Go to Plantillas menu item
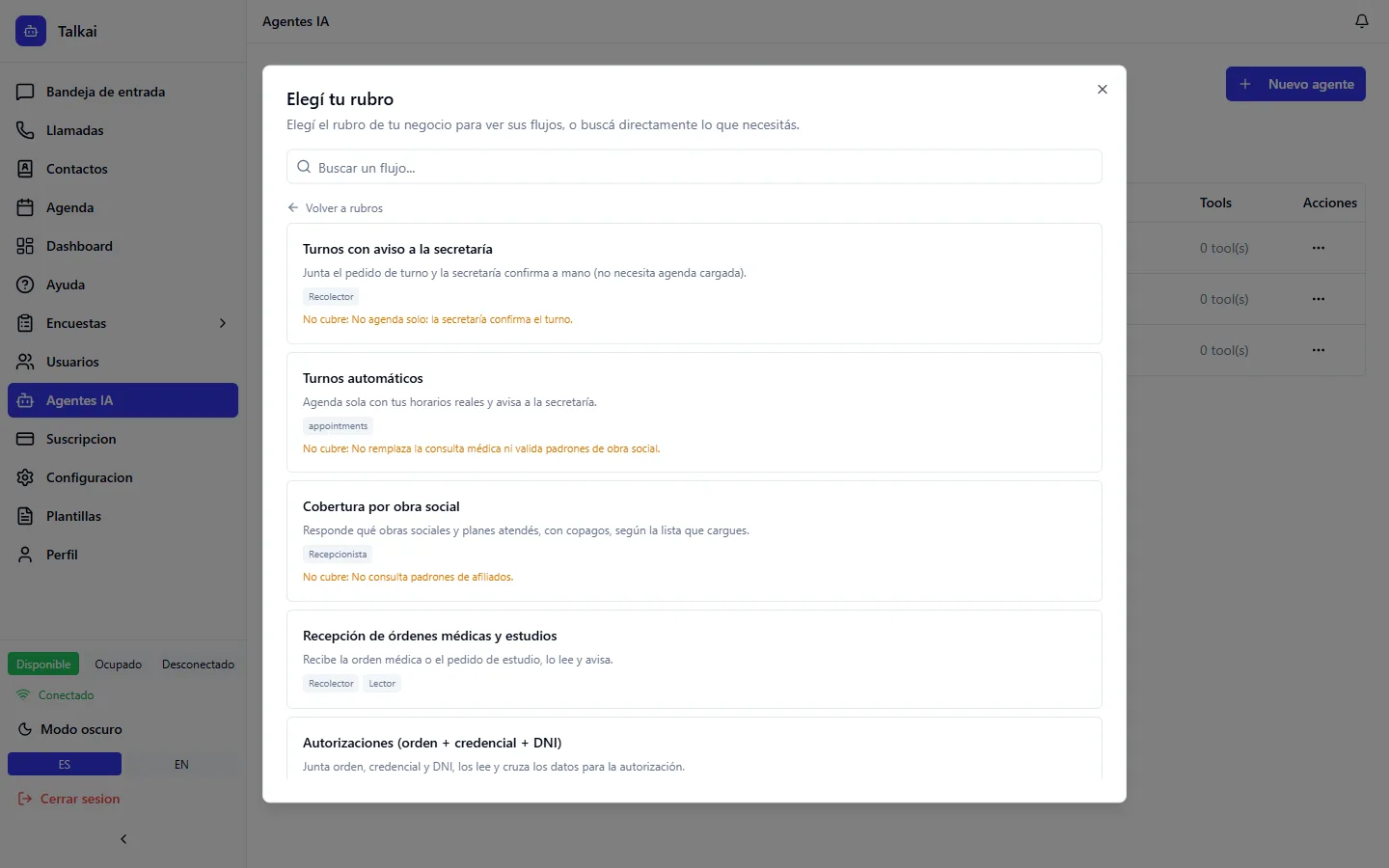This screenshot has height=868, width=1389. click(x=123, y=516)
